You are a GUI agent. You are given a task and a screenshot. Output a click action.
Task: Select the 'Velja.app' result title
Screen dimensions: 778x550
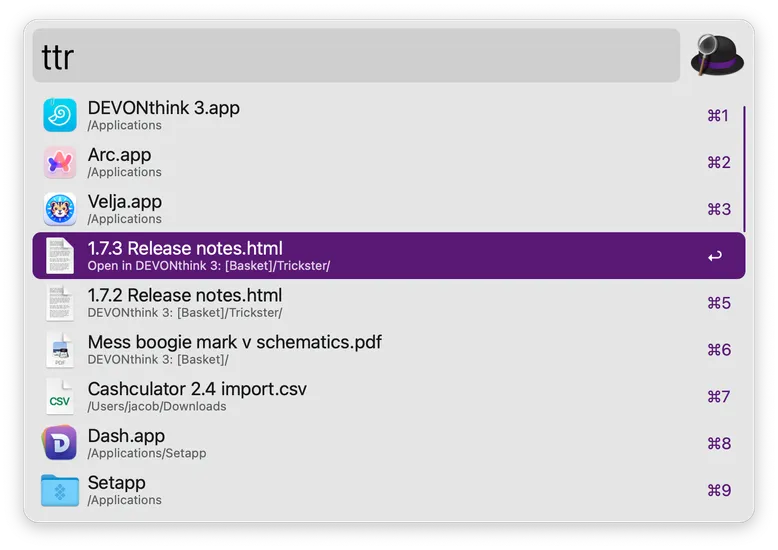[125, 202]
